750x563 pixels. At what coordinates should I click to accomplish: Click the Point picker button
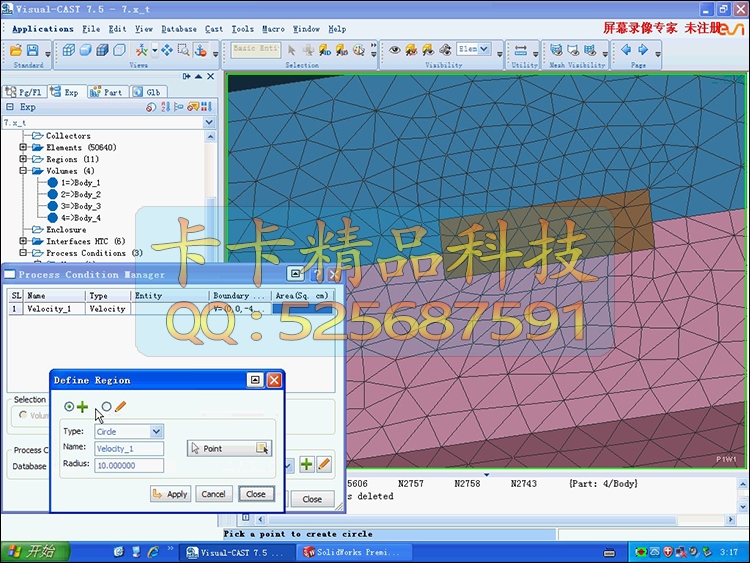click(x=229, y=448)
